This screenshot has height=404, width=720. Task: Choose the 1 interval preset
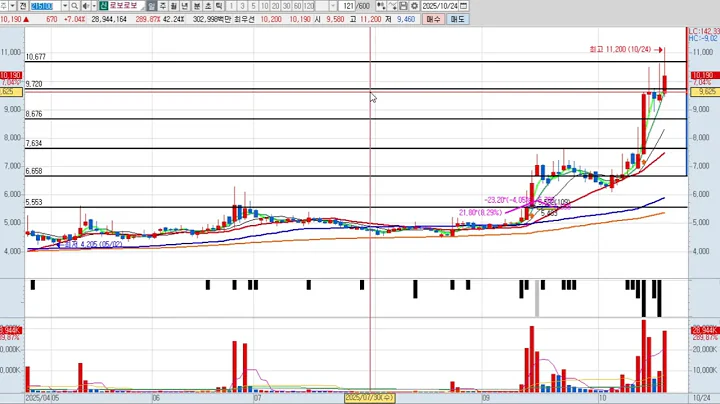231,6
